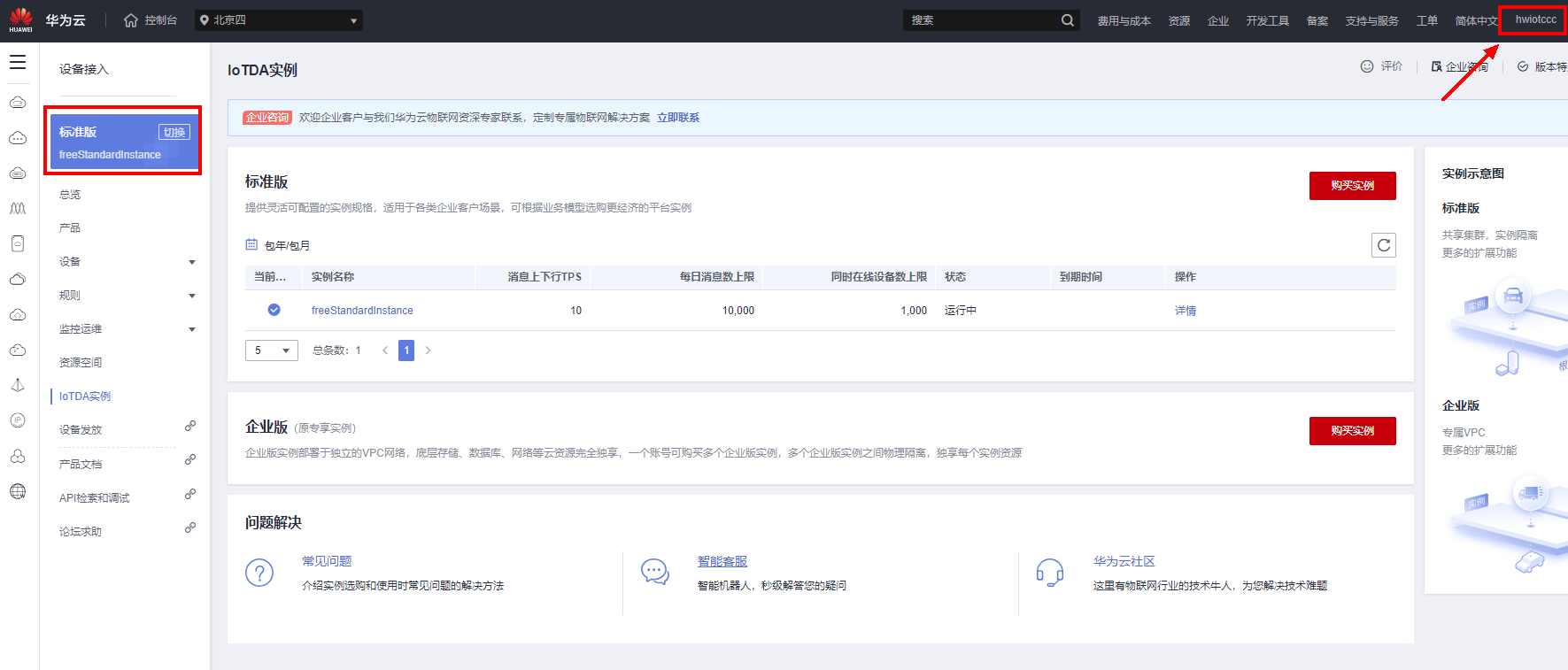1568x670 pixels.
Task: Go to 产品 in the sidebar
Action: [x=70, y=228]
